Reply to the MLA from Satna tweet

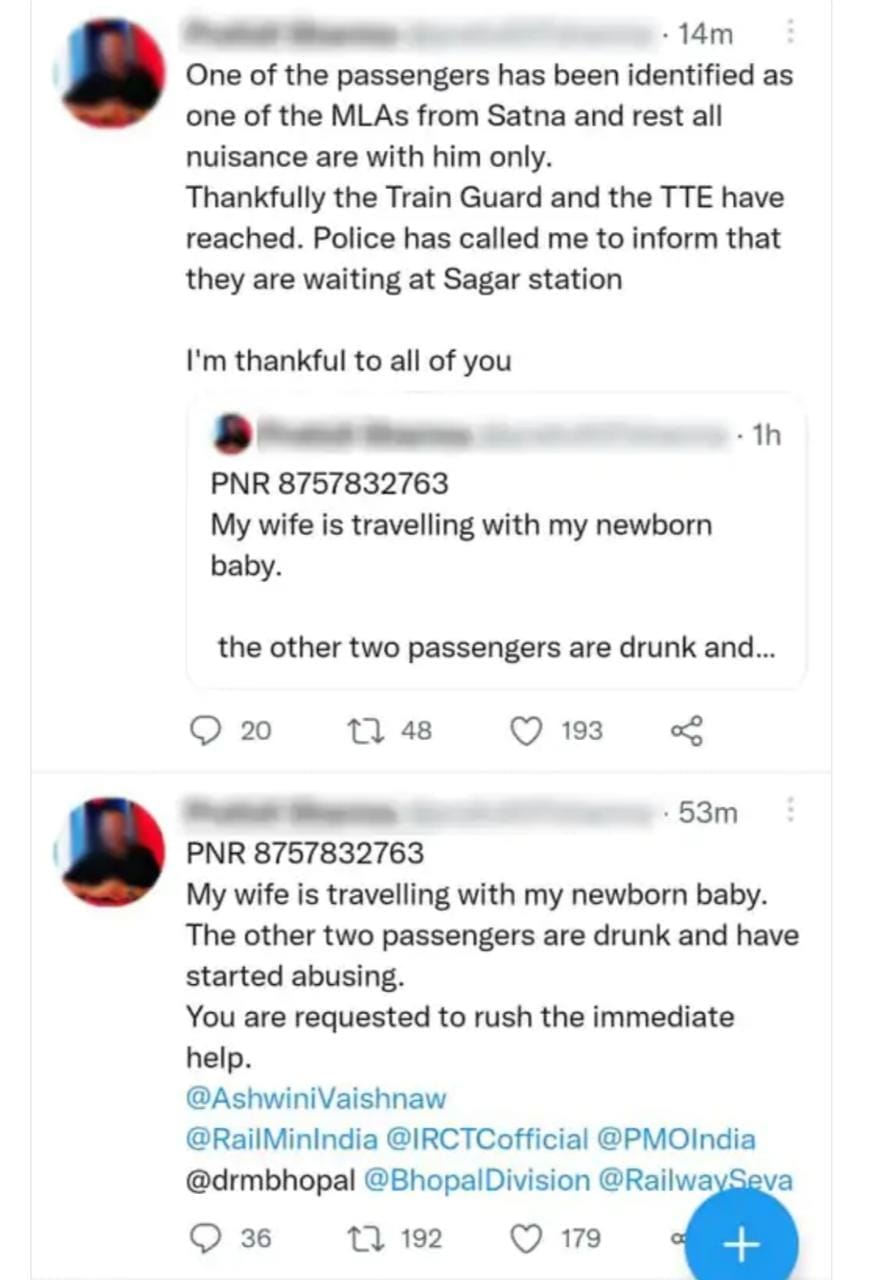tap(205, 731)
